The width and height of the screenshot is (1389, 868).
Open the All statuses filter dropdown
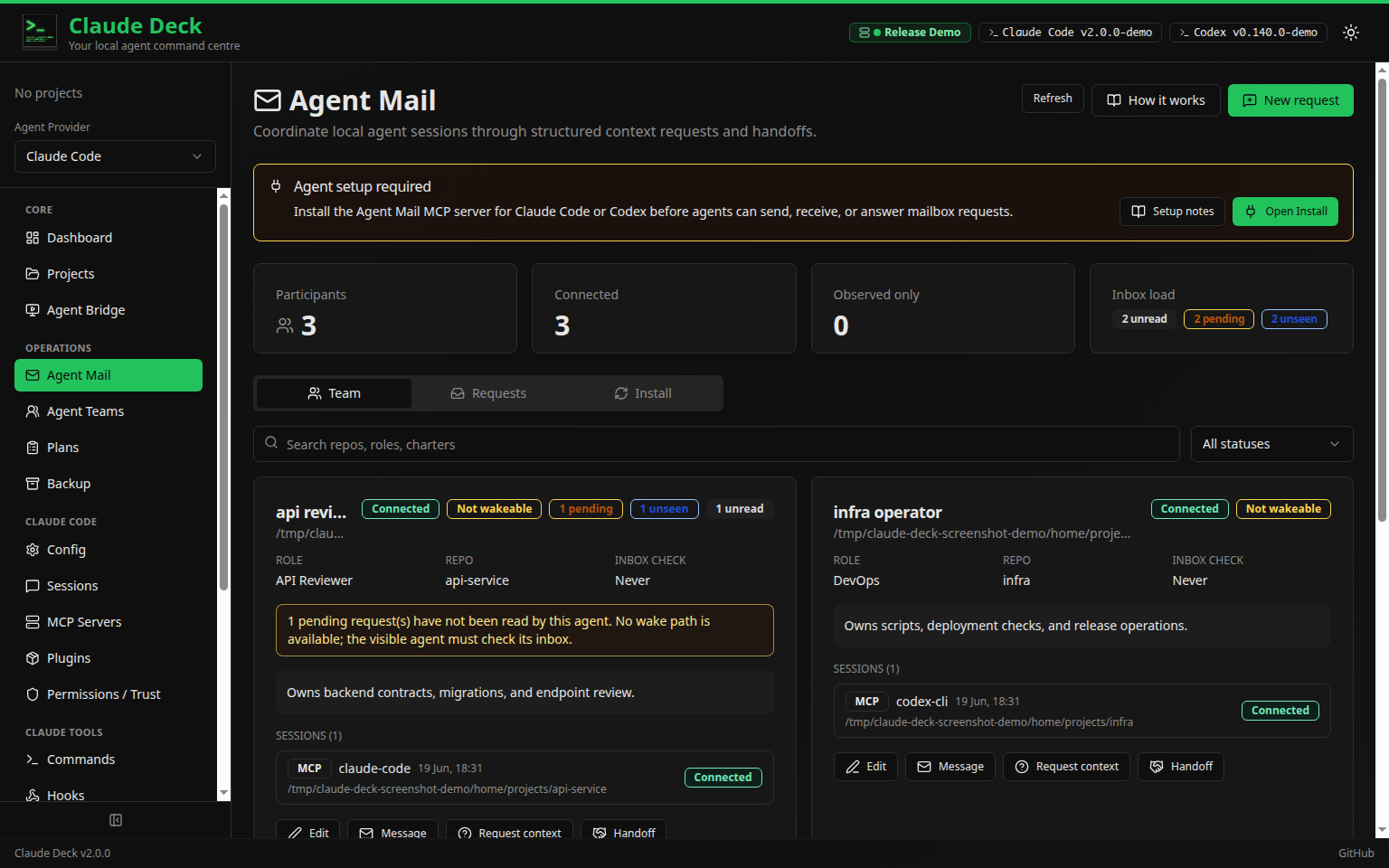1271,444
